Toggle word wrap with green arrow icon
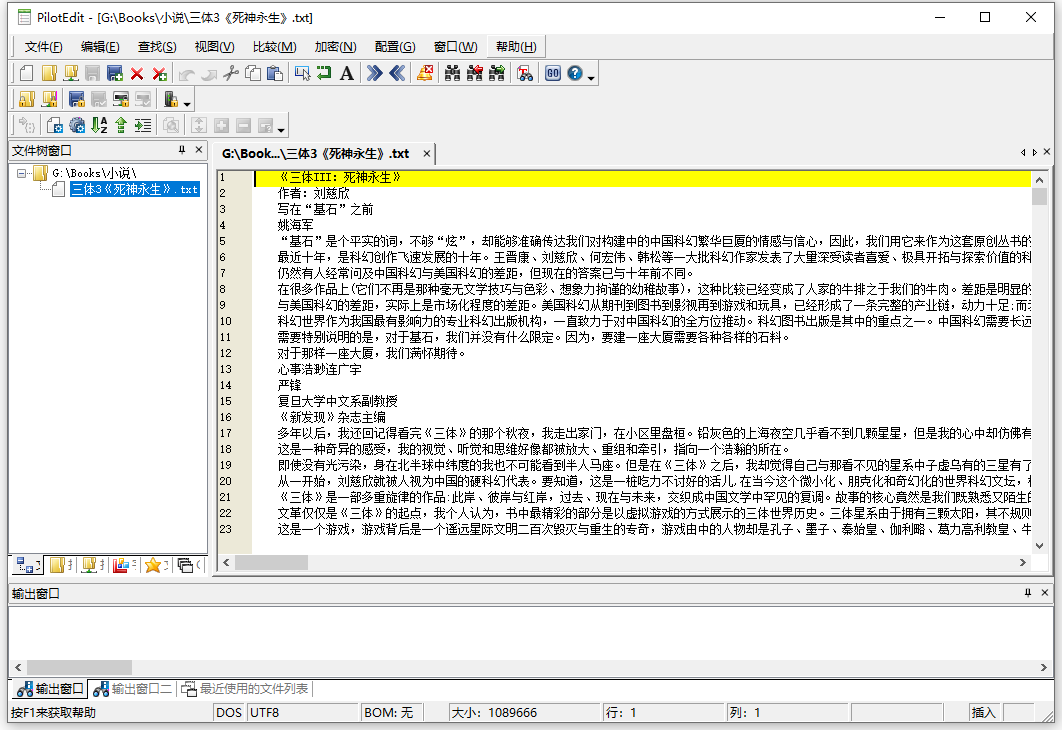1062x730 pixels. tap(324, 73)
